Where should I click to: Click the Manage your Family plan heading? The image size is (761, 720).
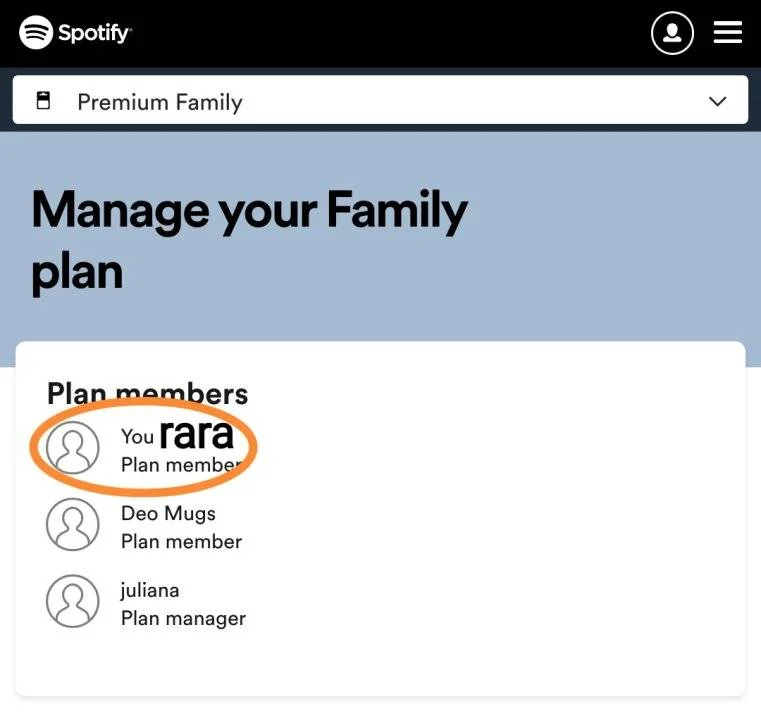point(249,241)
